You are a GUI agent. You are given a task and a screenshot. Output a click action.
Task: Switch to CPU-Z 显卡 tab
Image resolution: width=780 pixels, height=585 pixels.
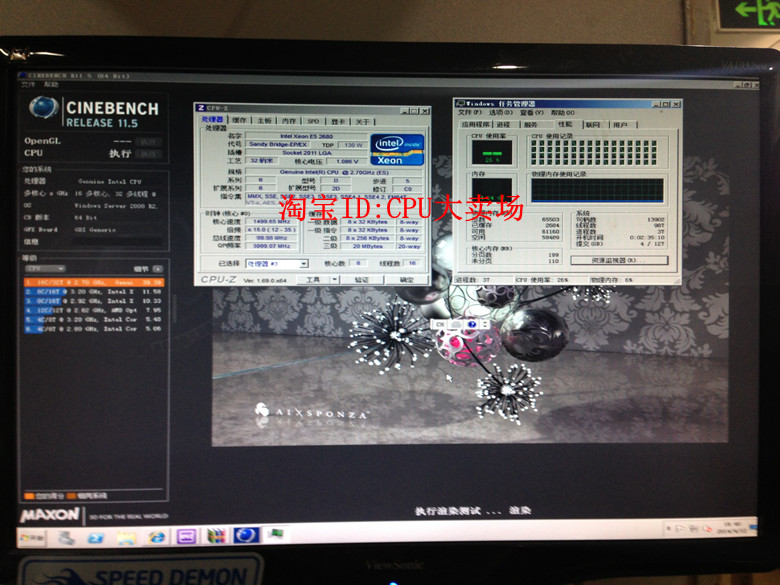[338, 121]
